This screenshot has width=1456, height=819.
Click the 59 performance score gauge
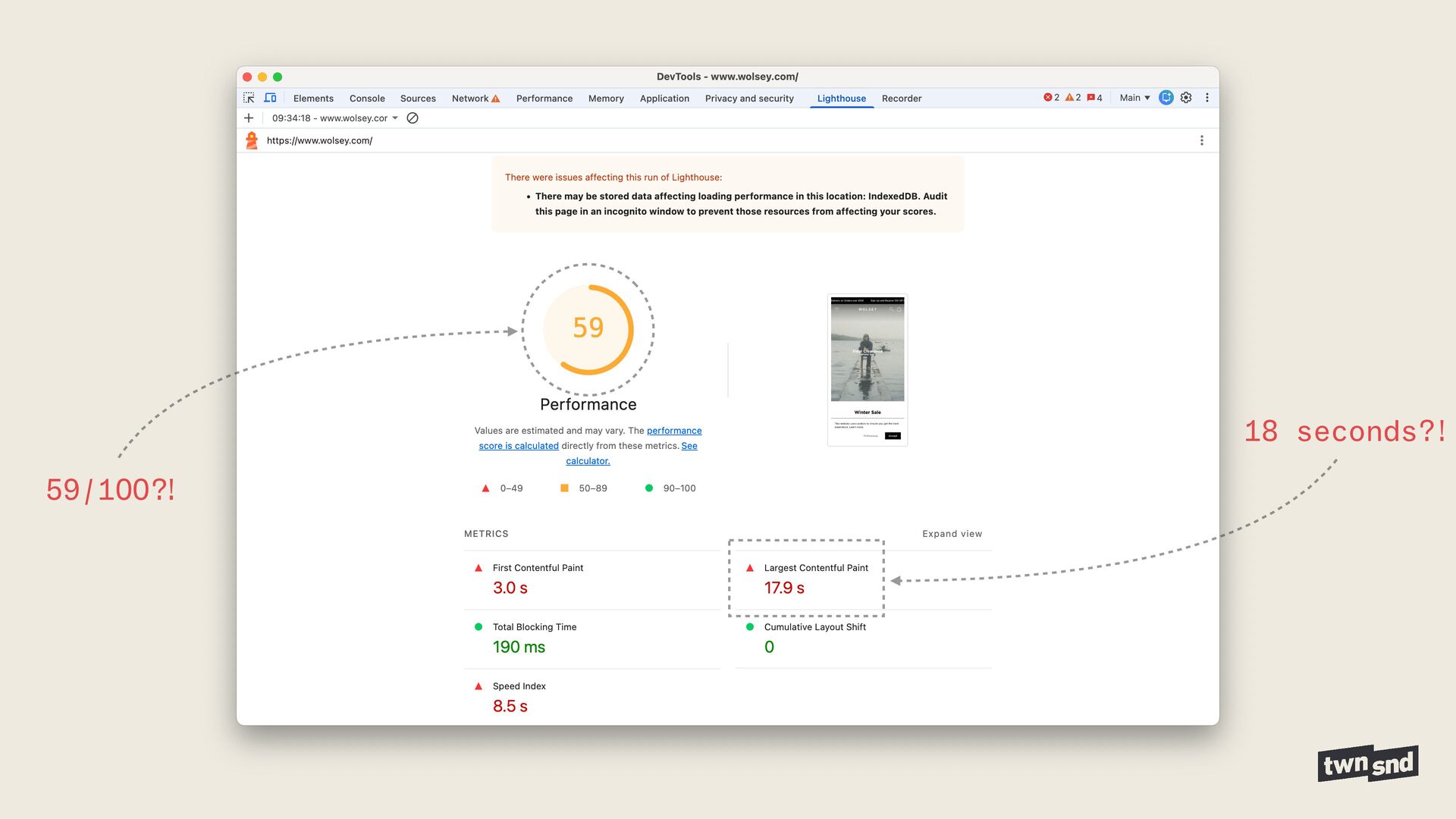[x=588, y=328]
